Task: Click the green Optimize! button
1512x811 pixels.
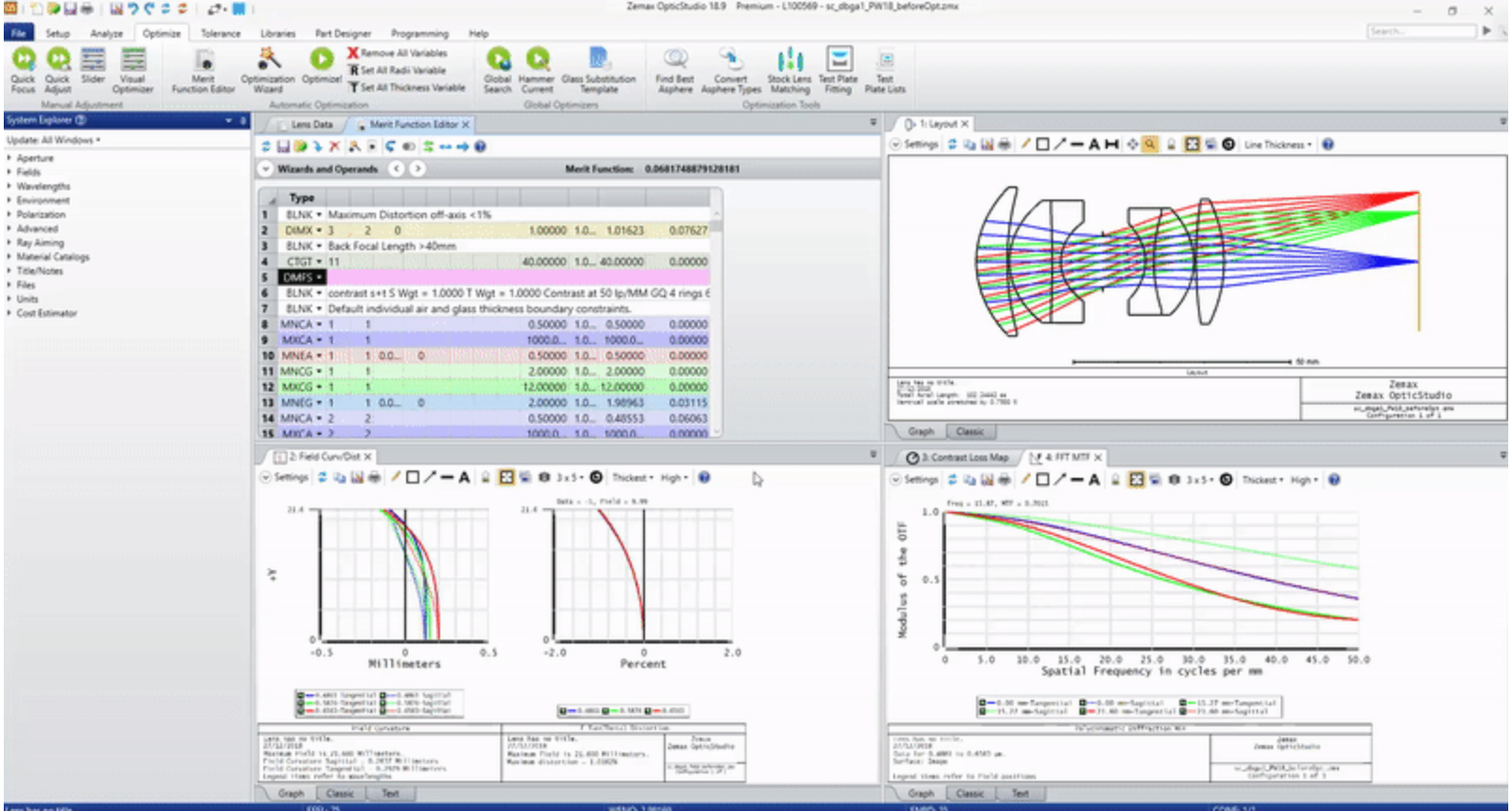Action: pyautogui.click(x=322, y=66)
